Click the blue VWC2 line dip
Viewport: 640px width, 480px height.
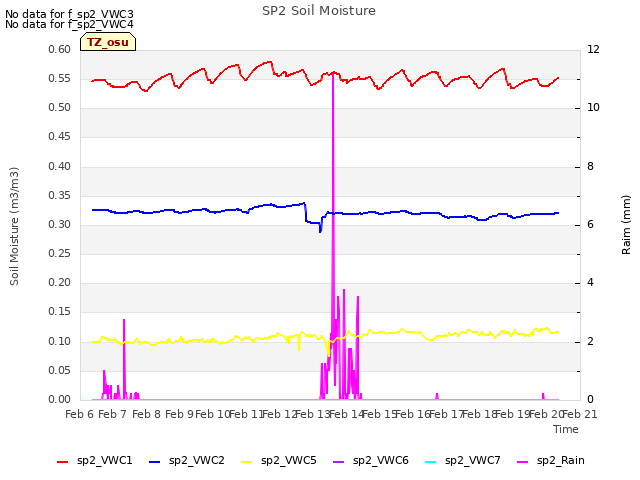(x=320, y=231)
